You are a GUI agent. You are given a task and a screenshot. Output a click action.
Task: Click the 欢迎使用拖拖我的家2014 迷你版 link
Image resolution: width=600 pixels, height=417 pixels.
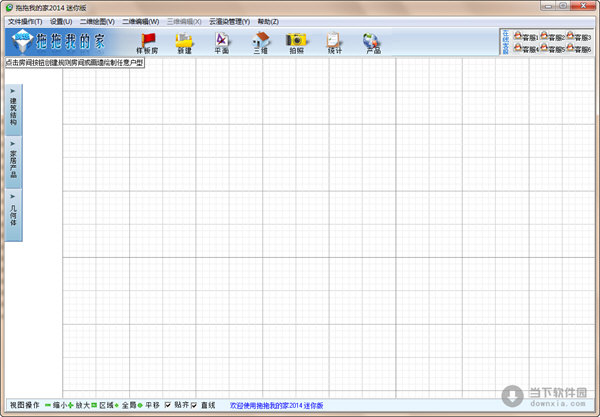276,406
